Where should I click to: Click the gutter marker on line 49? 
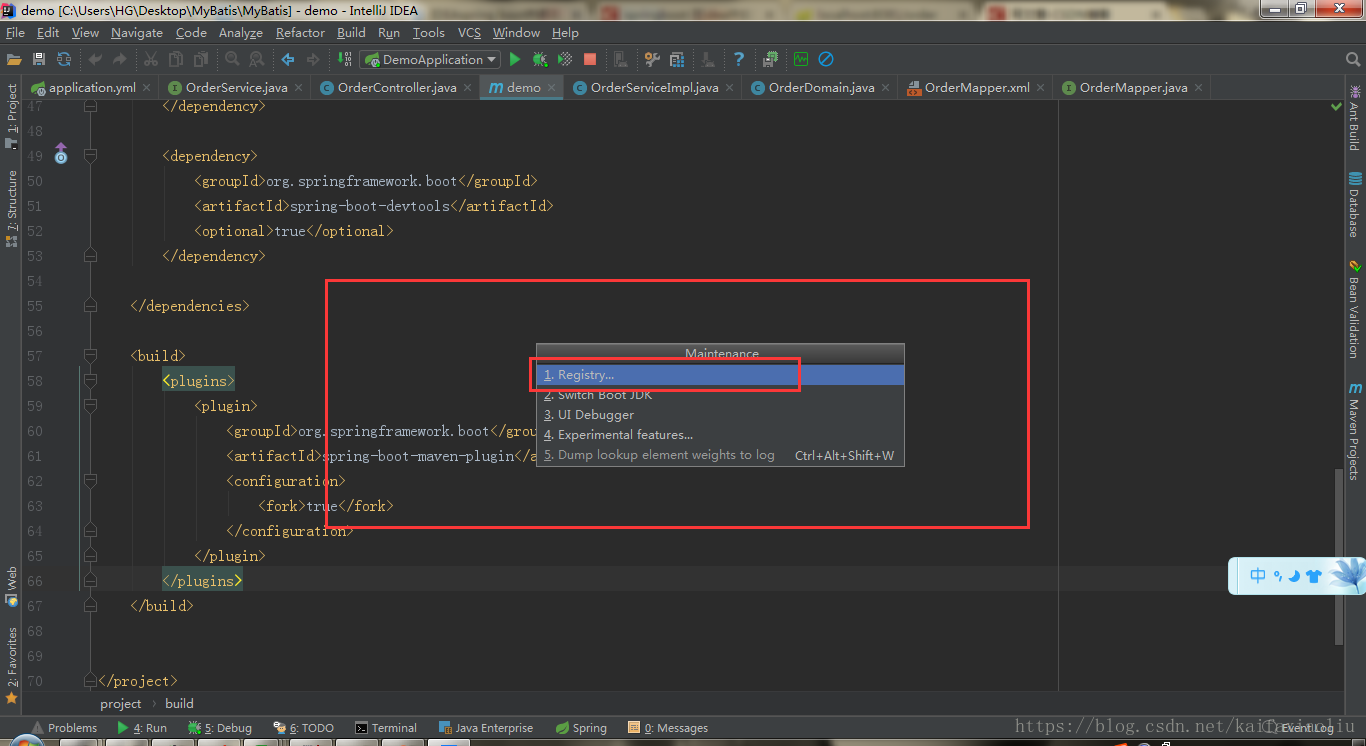pyautogui.click(x=61, y=155)
